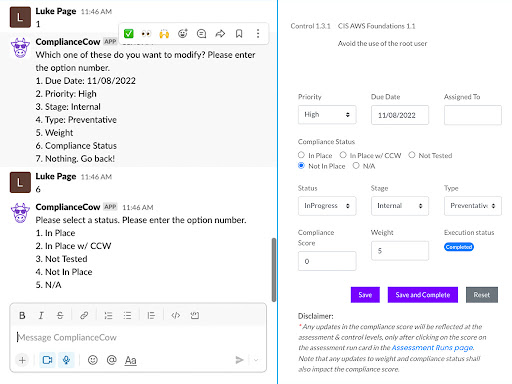Open the Assessment Runs page link
Image resolution: width=512 pixels, height=384 pixels.
pyautogui.click(x=432, y=348)
